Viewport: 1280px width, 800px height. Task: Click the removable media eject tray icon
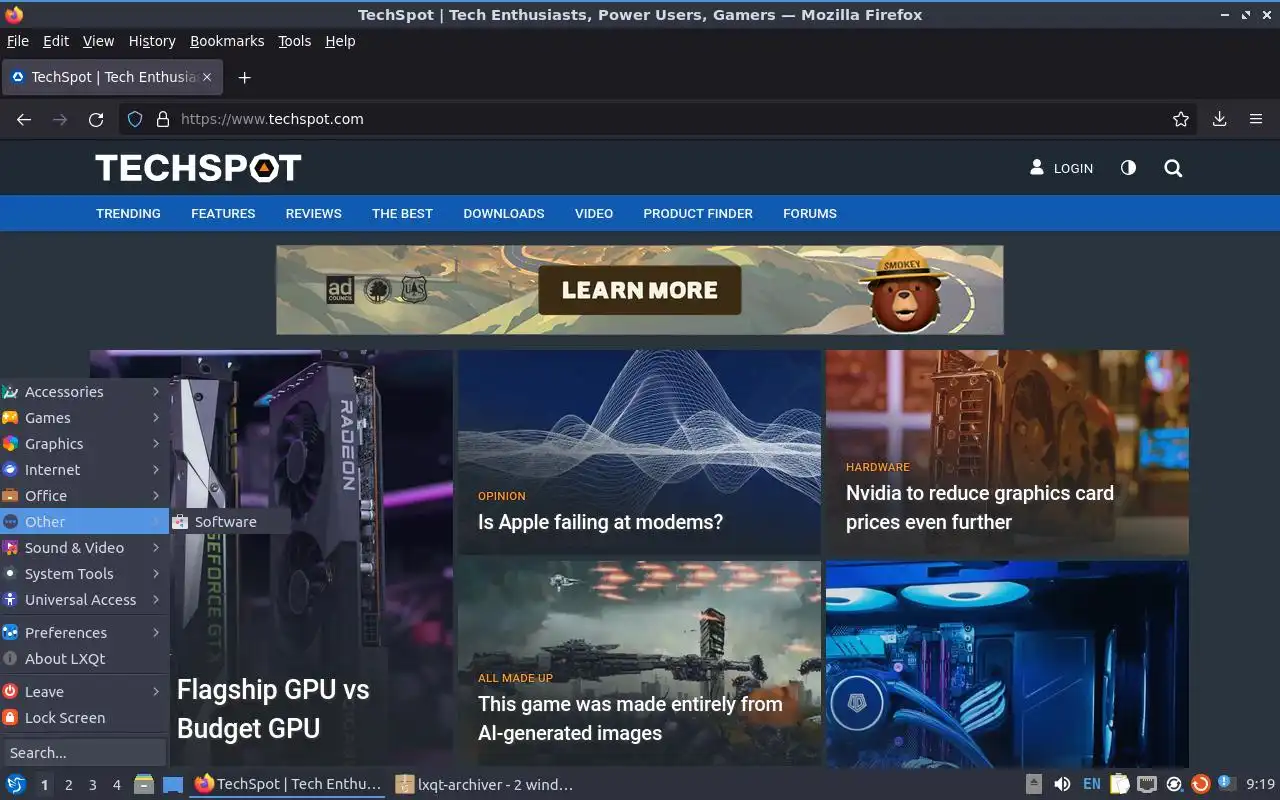pos(1034,784)
